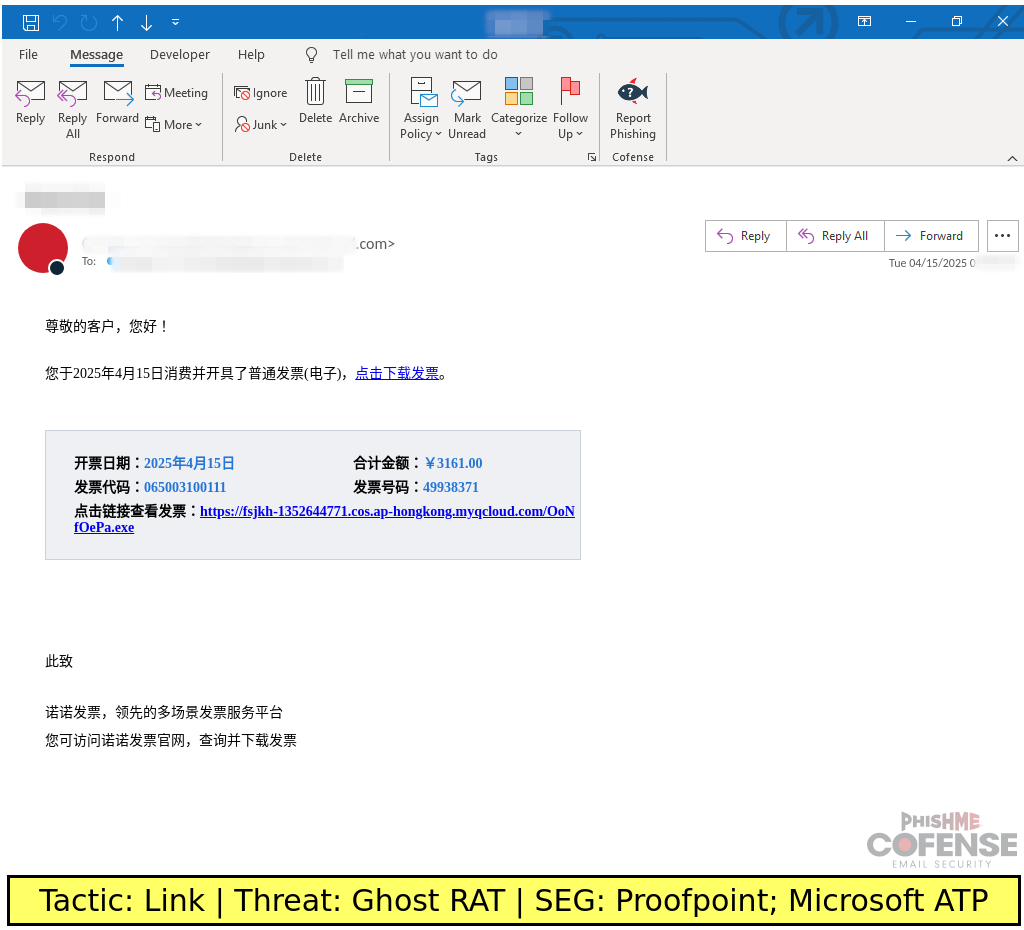
Task: Open the Categorize color menu
Action: click(x=519, y=108)
